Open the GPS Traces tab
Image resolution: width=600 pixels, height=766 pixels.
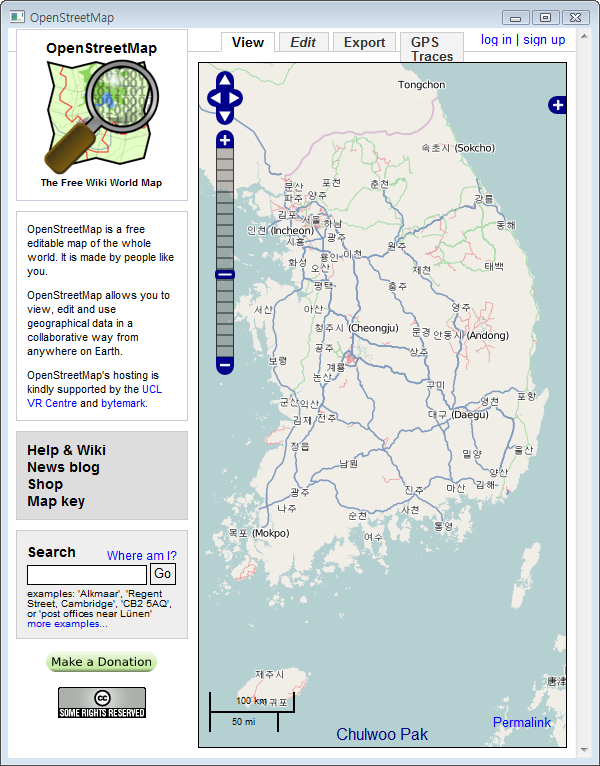tap(432, 48)
